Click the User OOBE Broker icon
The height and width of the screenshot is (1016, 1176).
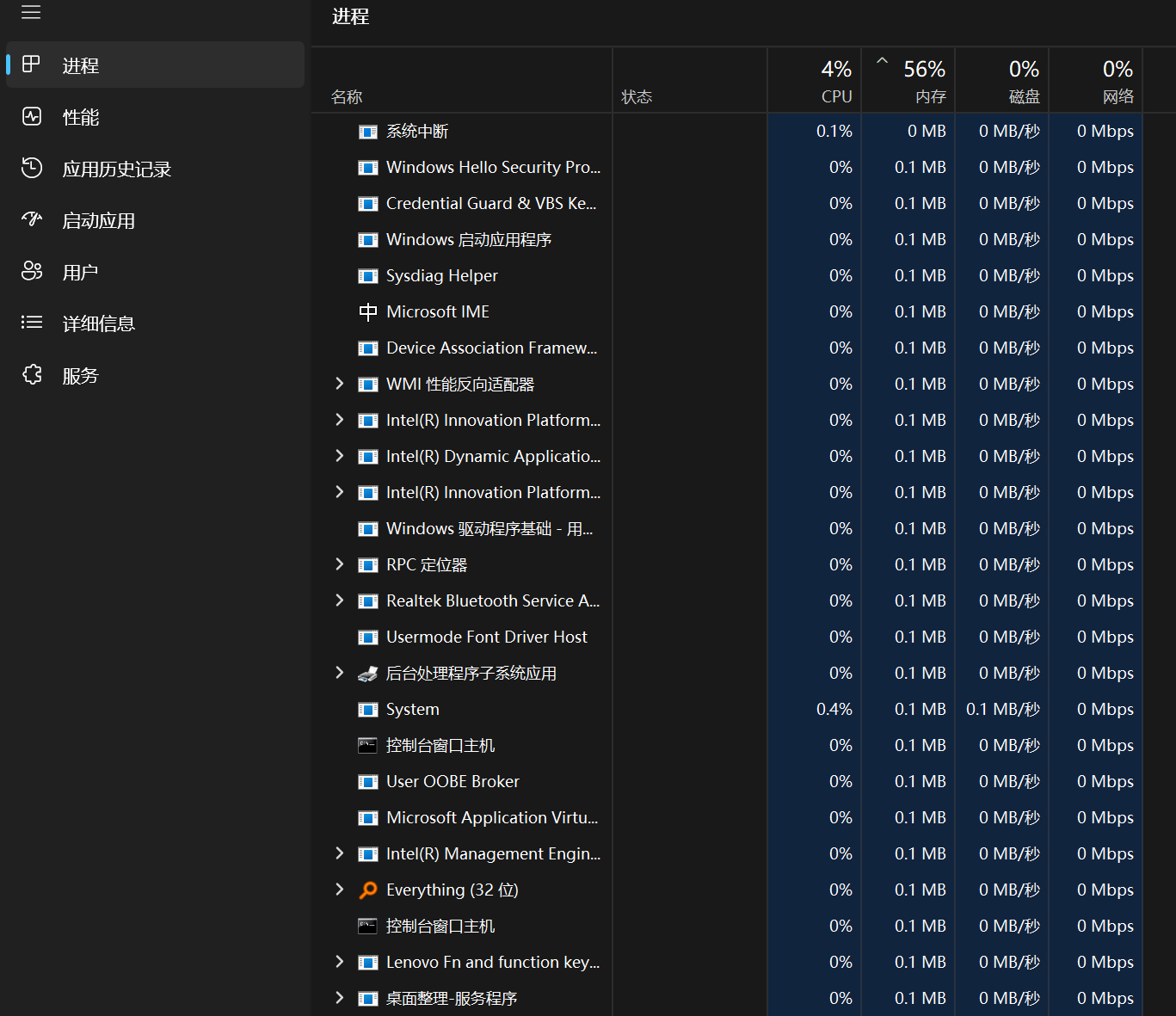368,782
